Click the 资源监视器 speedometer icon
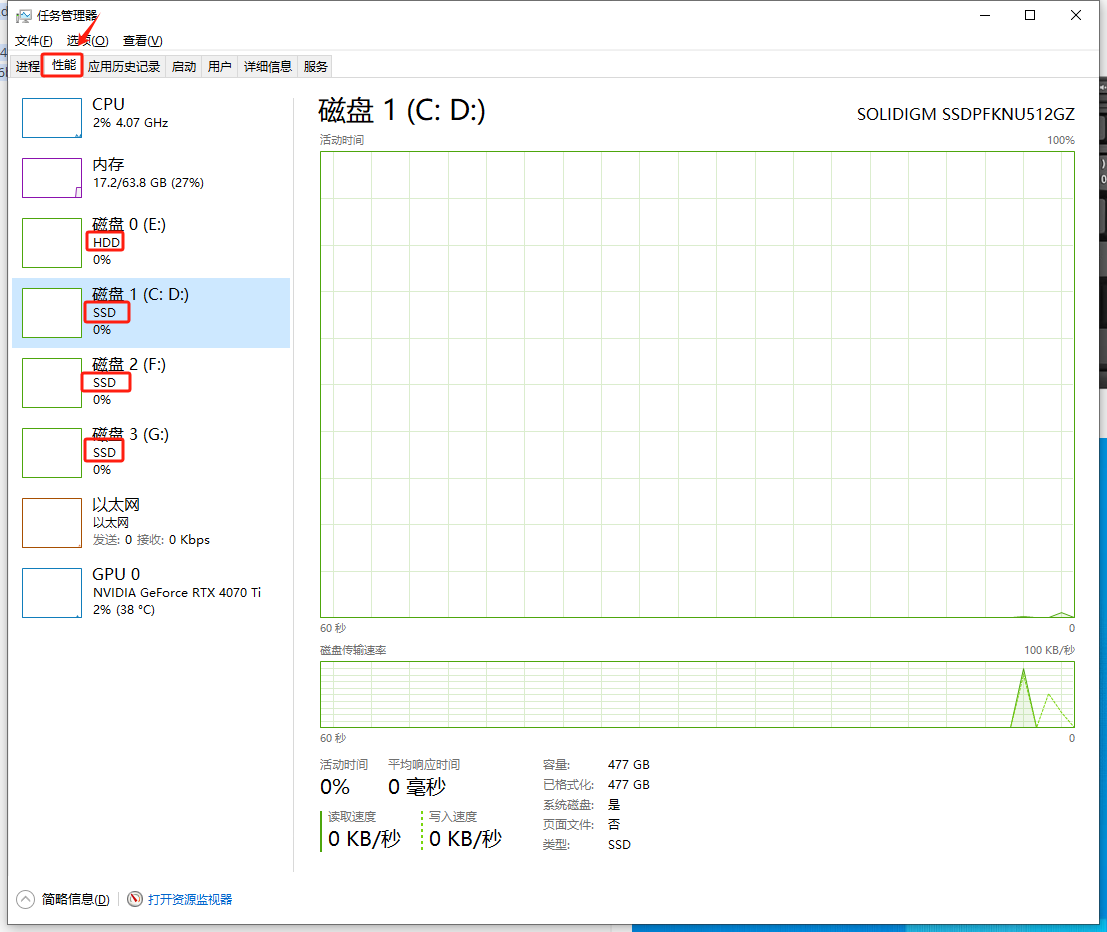 point(135,899)
